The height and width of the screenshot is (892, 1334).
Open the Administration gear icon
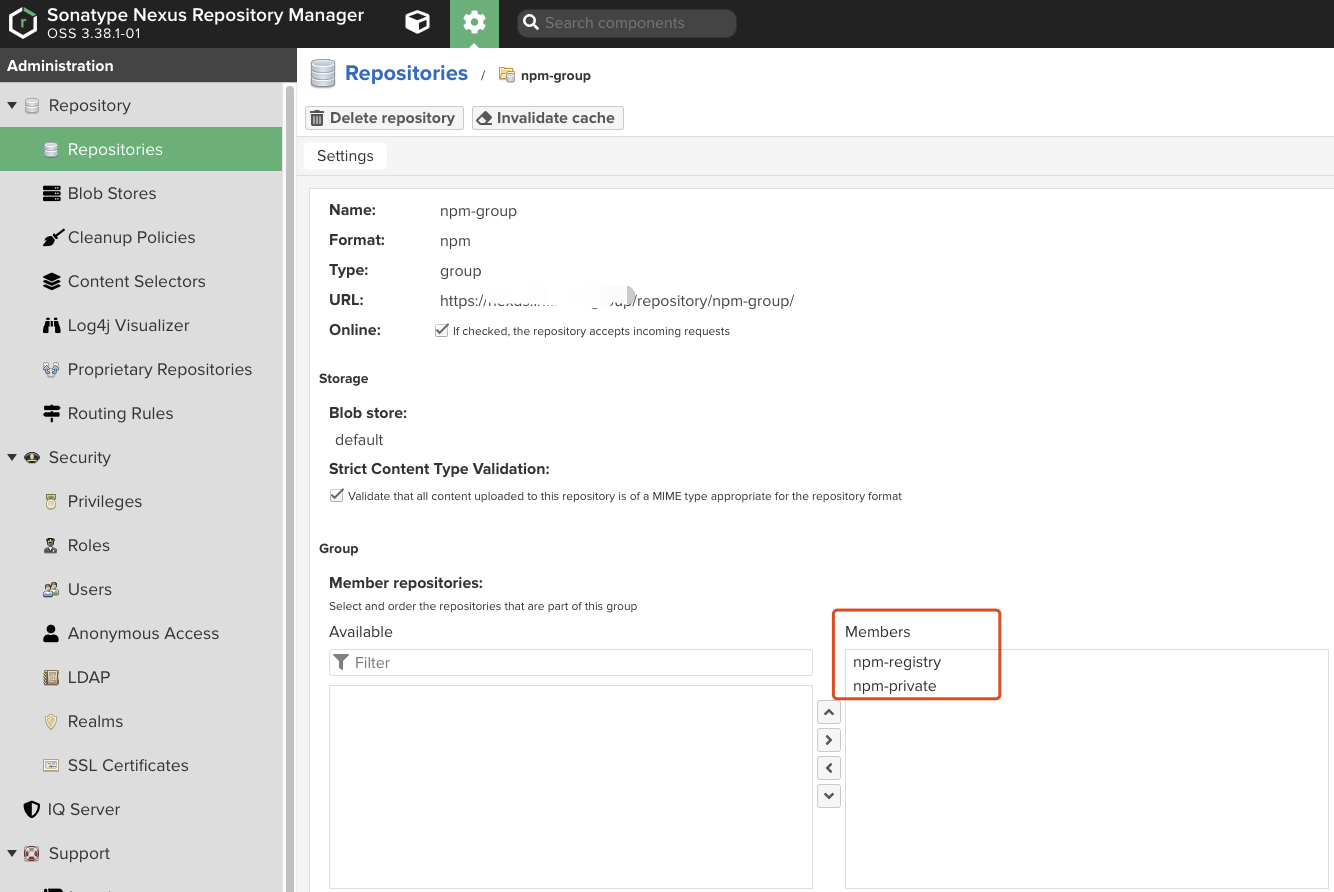474,23
